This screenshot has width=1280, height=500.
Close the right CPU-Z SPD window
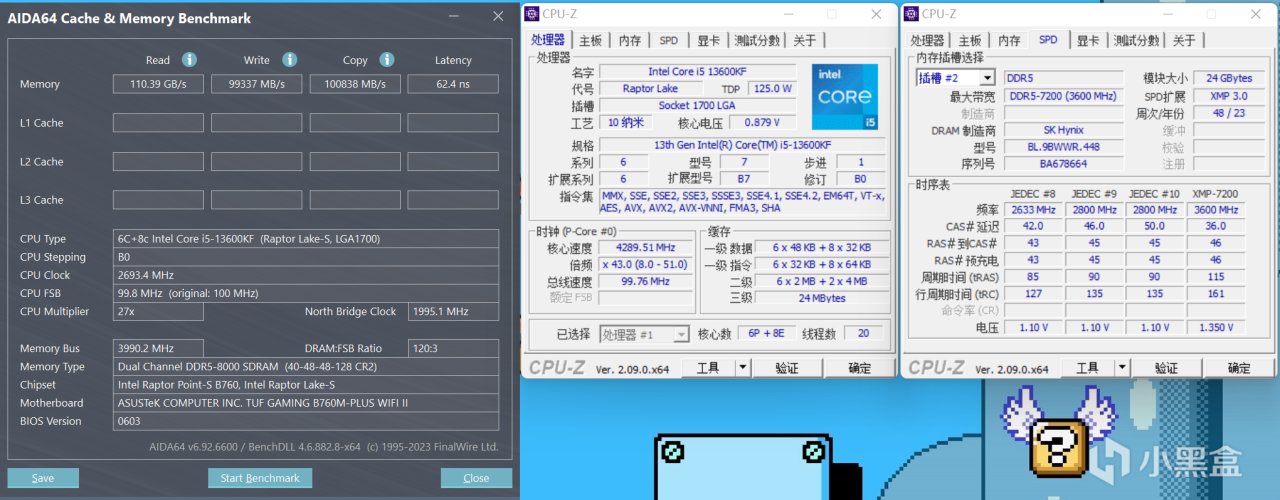(1257, 13)
